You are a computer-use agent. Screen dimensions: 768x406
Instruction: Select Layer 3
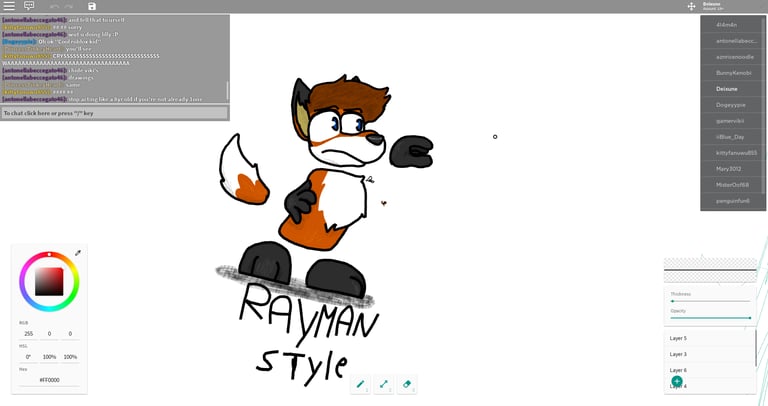pyautogui.click(x=710, y=354)
